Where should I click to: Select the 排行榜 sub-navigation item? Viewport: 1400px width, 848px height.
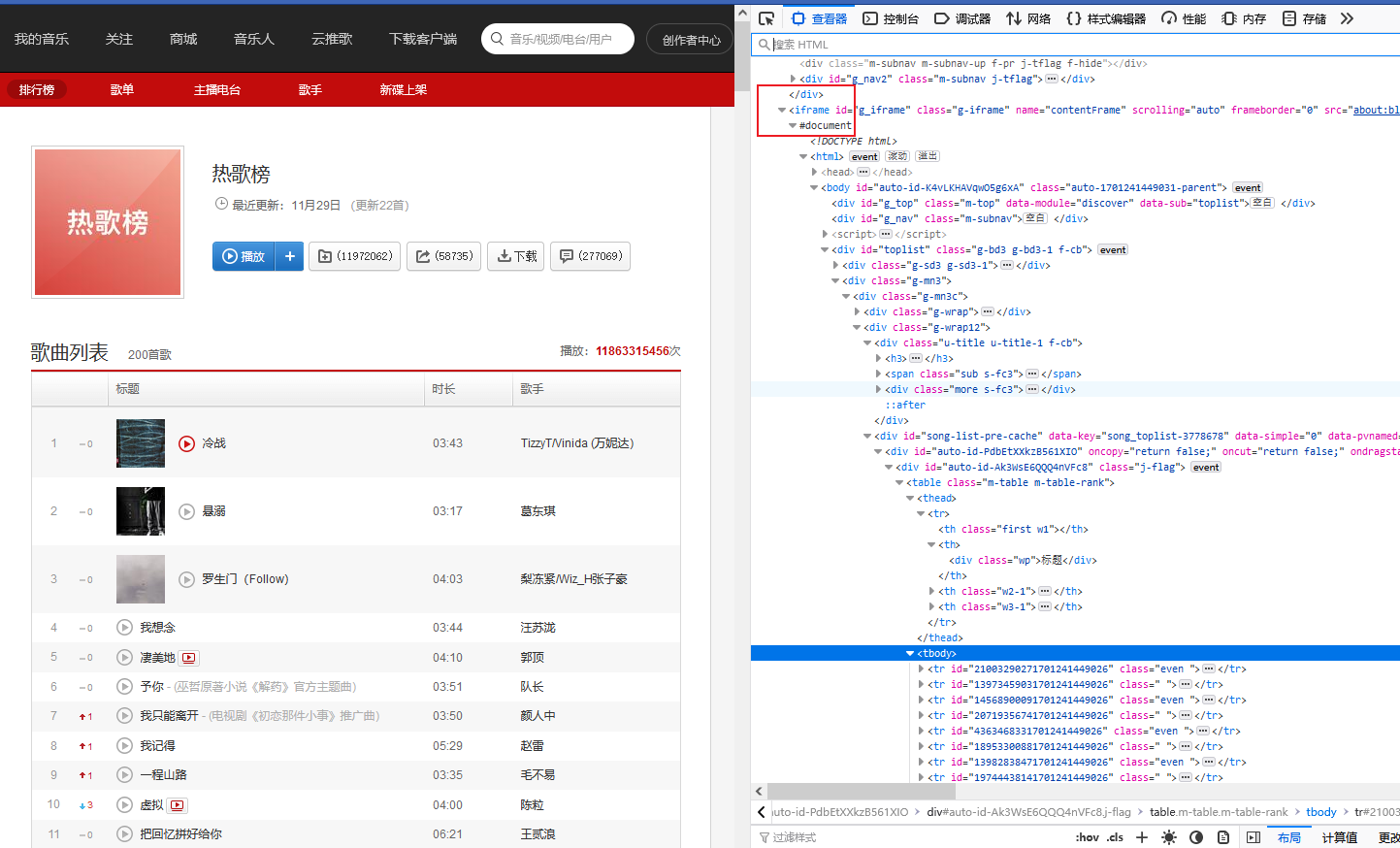click(37, 89)
